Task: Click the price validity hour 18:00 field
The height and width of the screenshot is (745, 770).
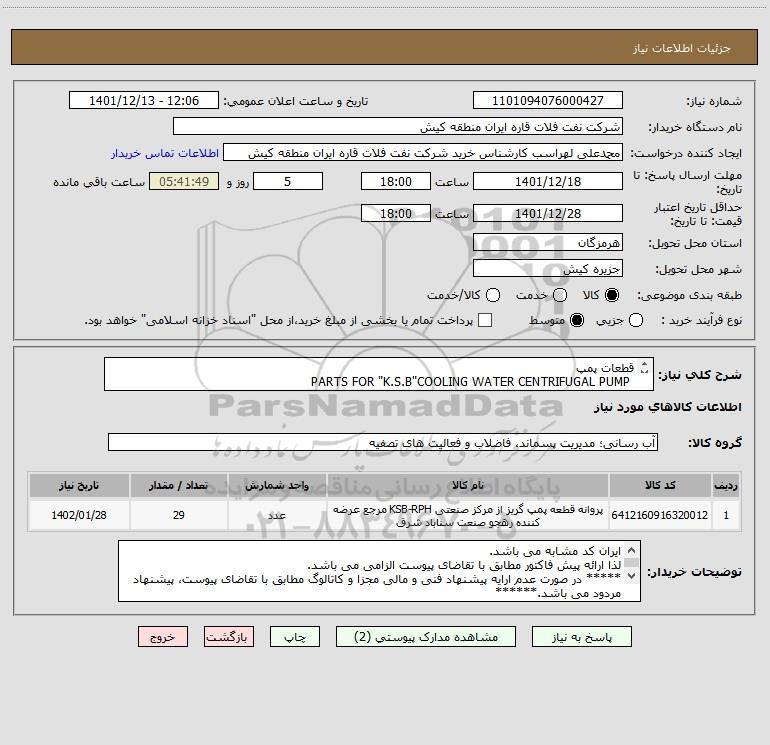Action: point(396,213)
